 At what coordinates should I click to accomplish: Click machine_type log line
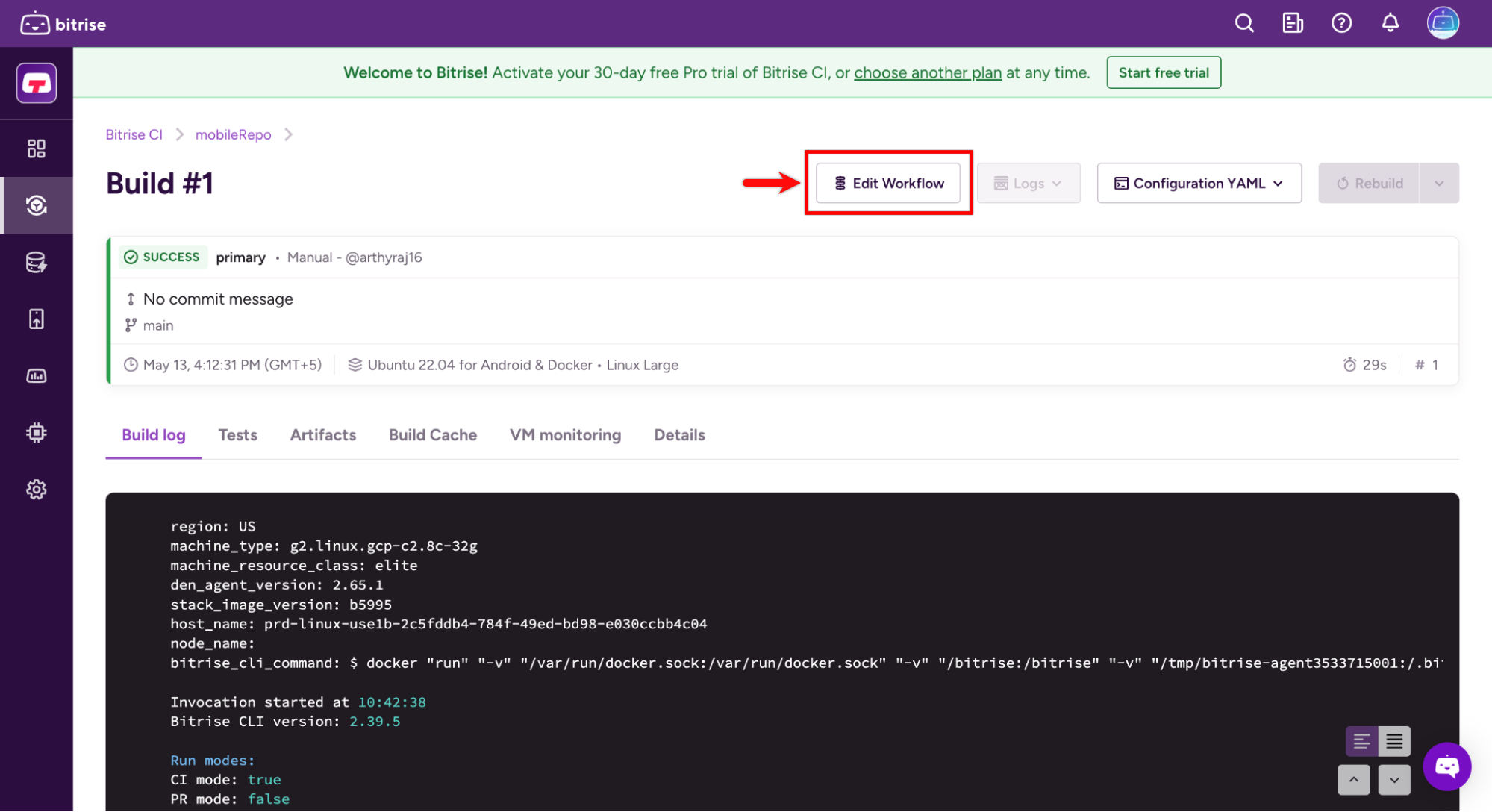point(324,546)
